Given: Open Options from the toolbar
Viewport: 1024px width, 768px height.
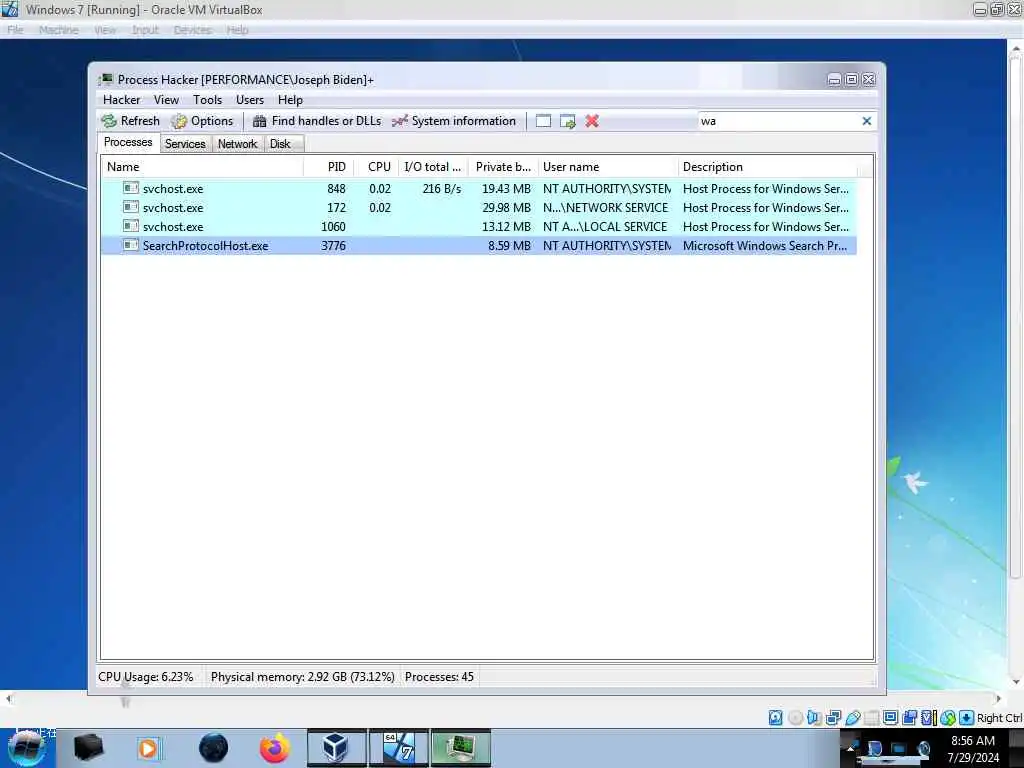Looking at the screenshot, I should pos(202,121).
